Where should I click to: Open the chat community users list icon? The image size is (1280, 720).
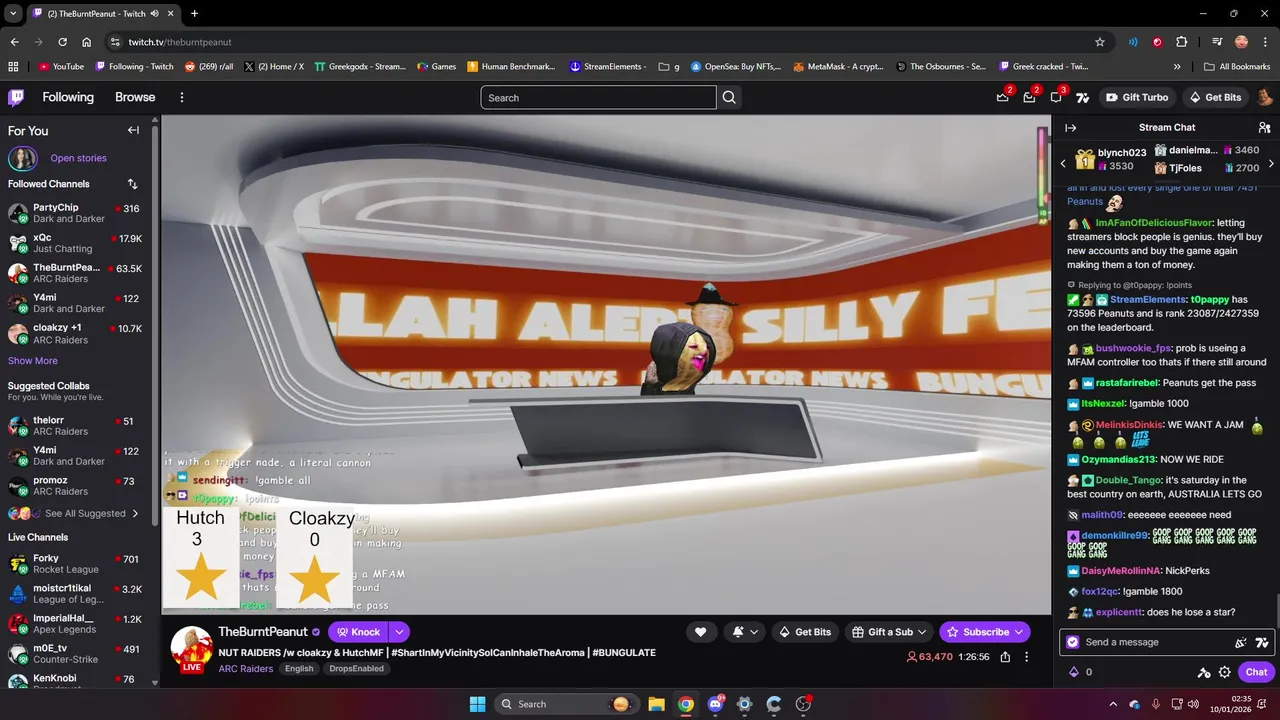coord(1264,127)
